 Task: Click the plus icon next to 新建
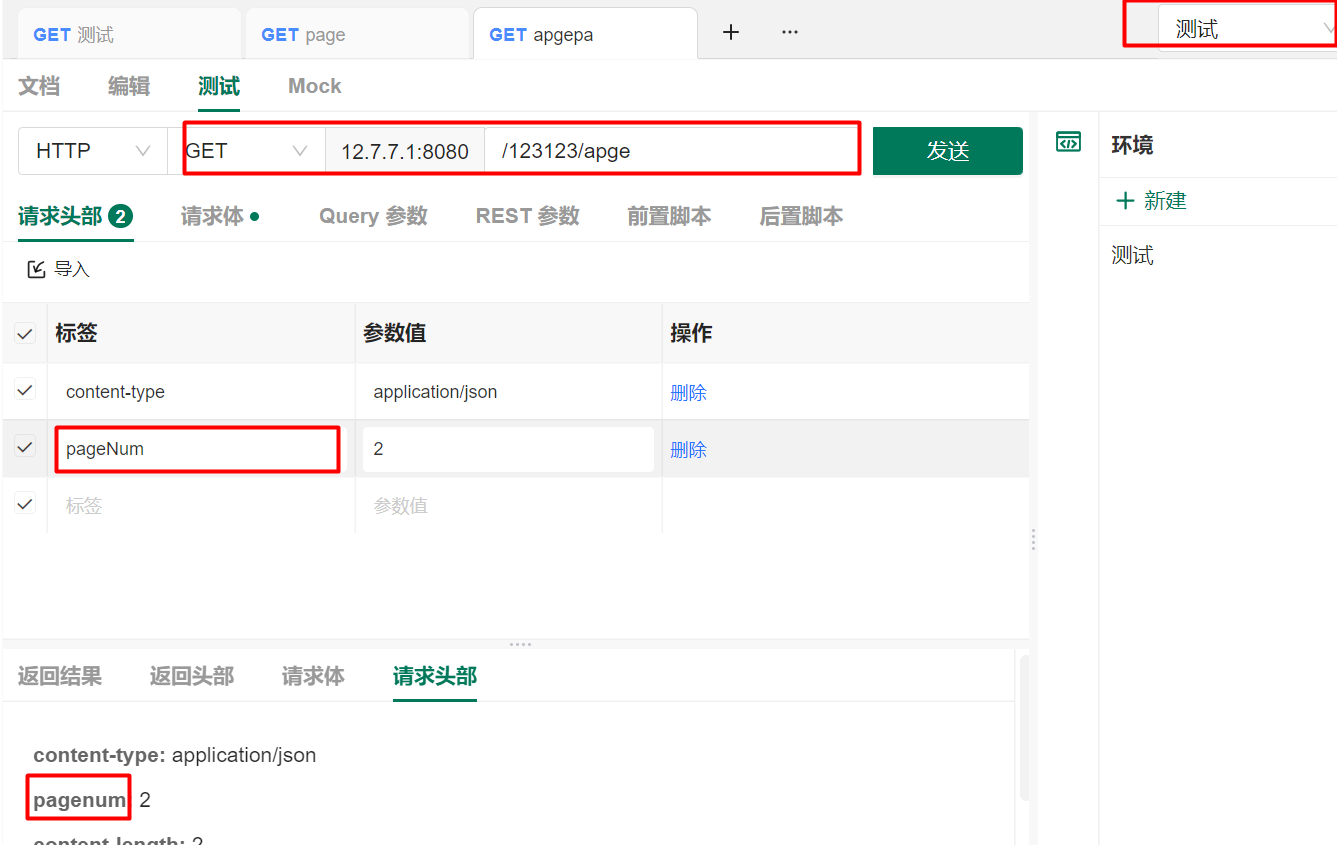coord(1125,201)
